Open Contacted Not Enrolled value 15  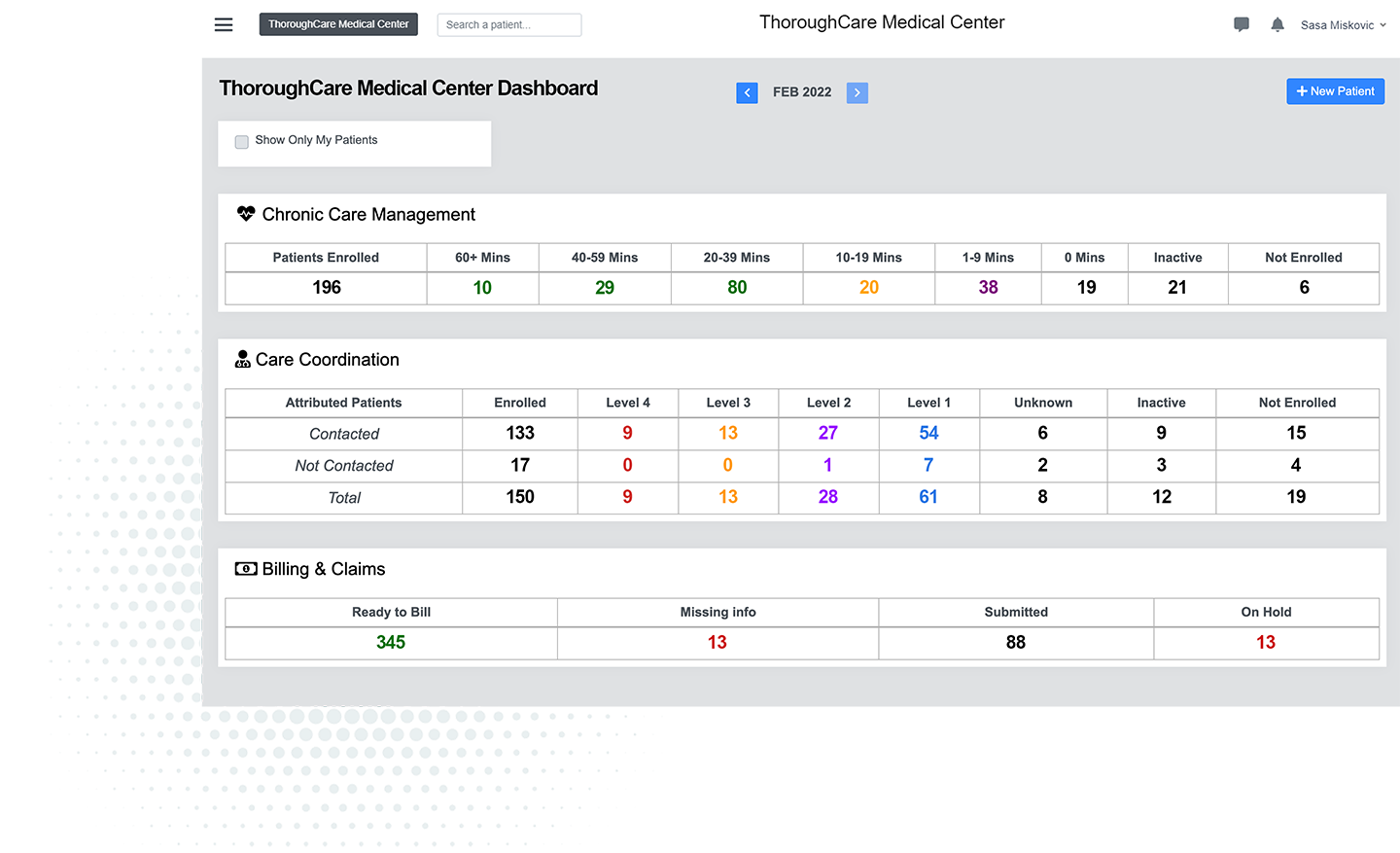click(1296, 433)
